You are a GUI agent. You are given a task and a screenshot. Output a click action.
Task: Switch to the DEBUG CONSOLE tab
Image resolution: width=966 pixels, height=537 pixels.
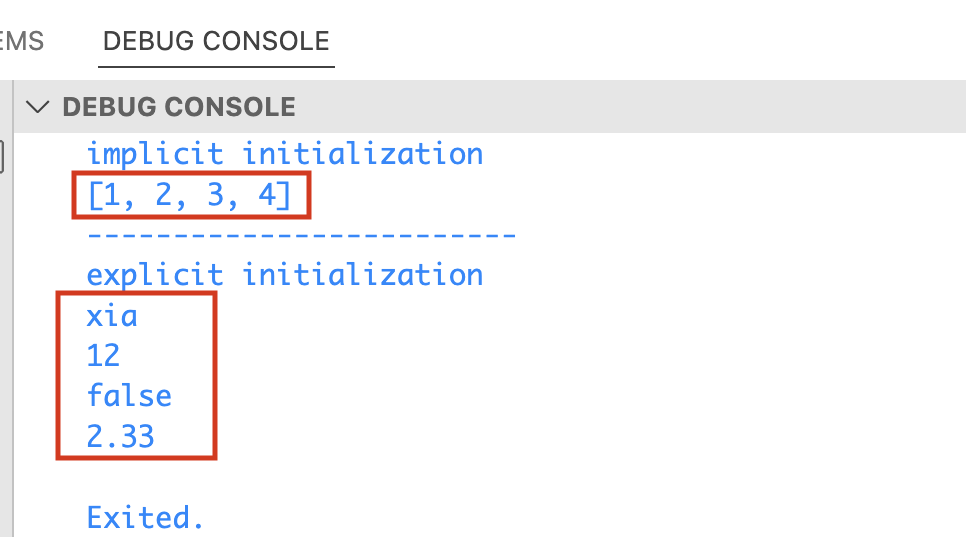click(216, 41)
